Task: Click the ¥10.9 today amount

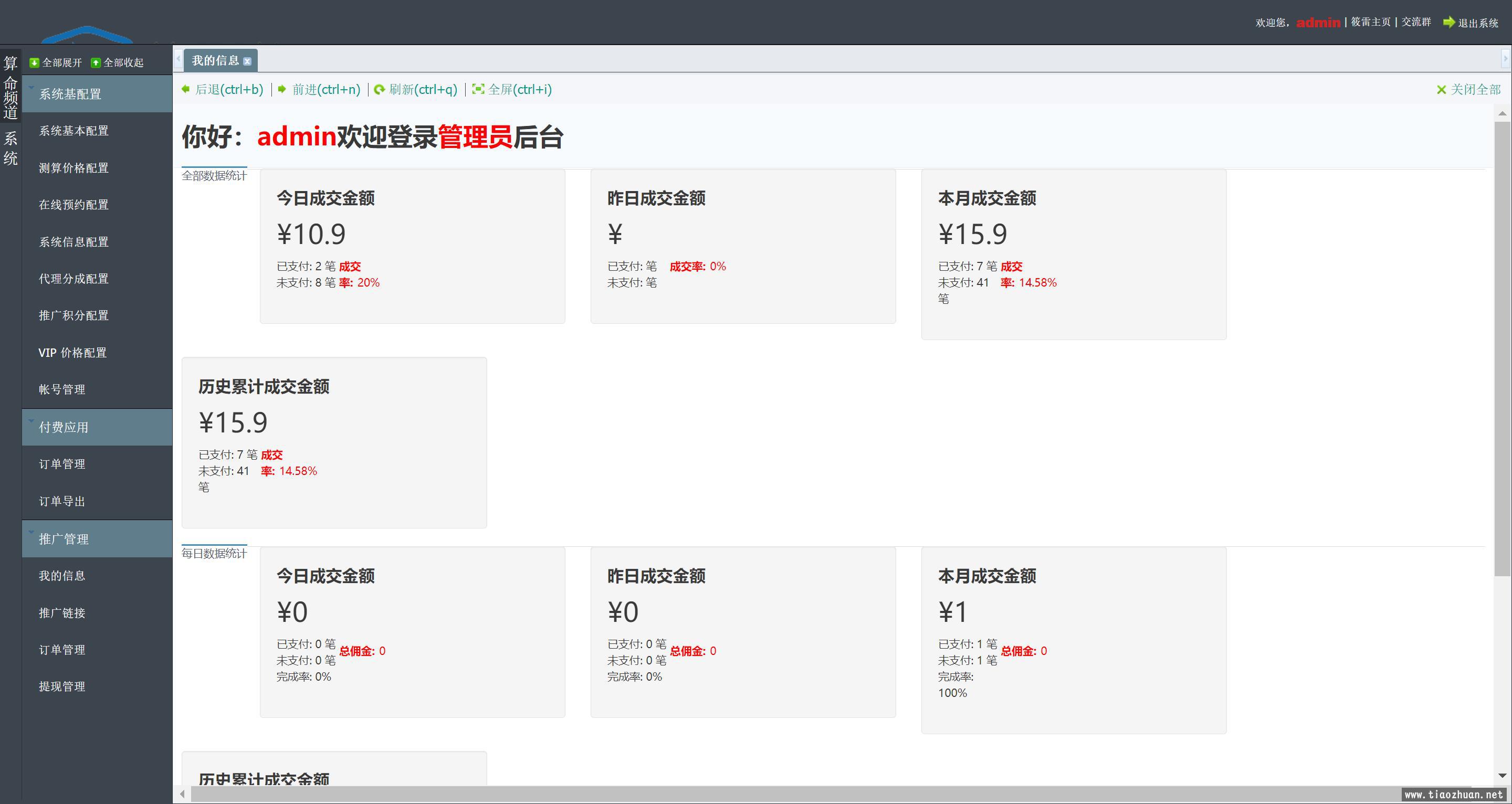Action: coord(311,234)
